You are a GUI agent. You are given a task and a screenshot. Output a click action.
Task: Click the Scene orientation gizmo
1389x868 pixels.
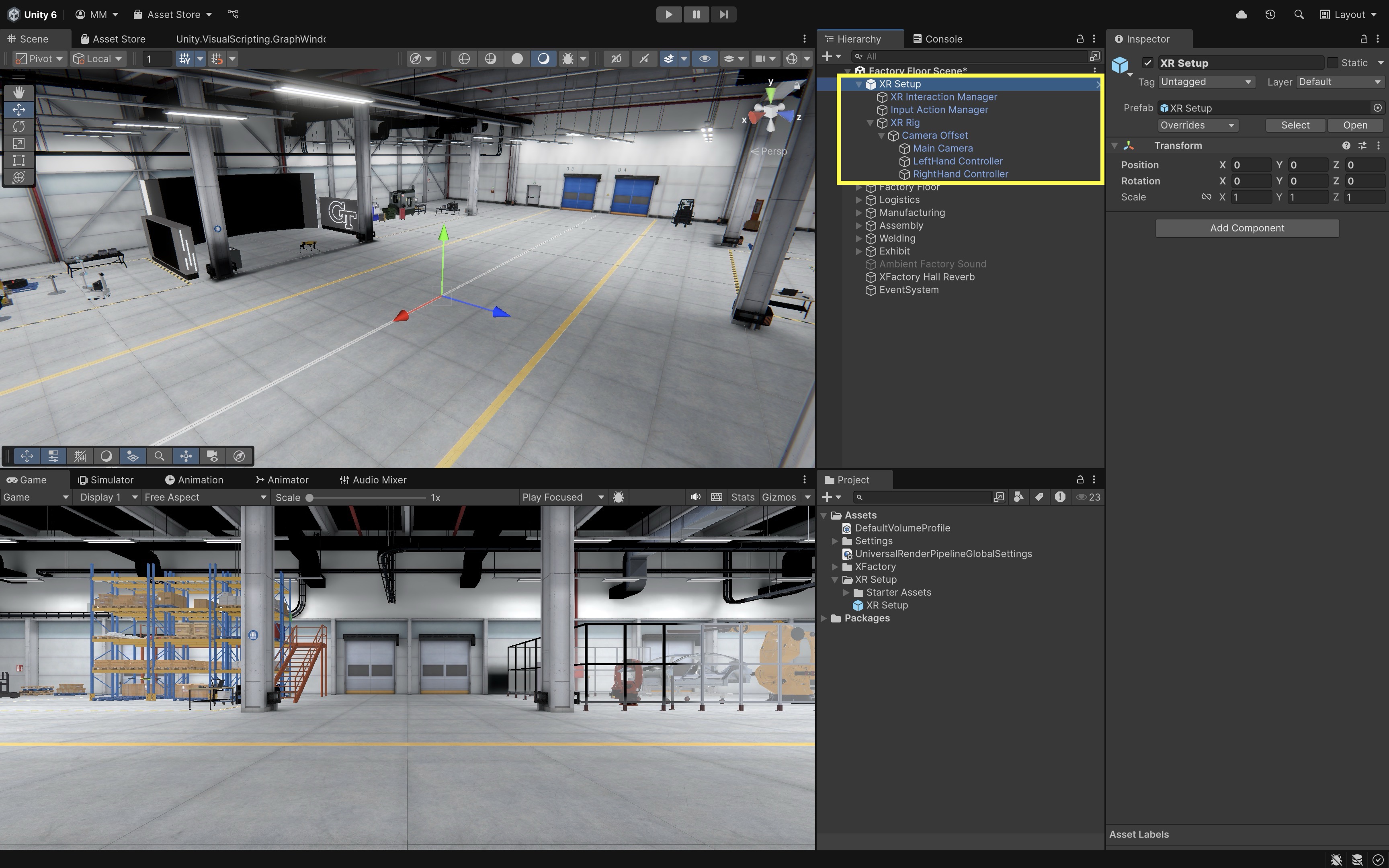pos(771,110)
